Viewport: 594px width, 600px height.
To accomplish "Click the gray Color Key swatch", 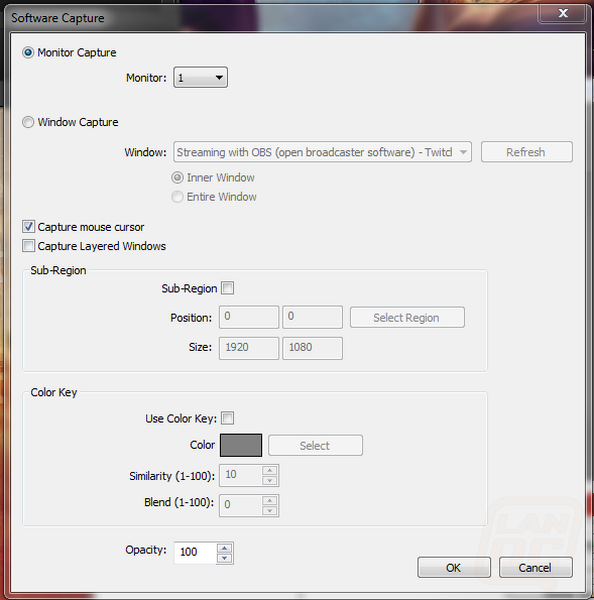I will coord(241,445).
